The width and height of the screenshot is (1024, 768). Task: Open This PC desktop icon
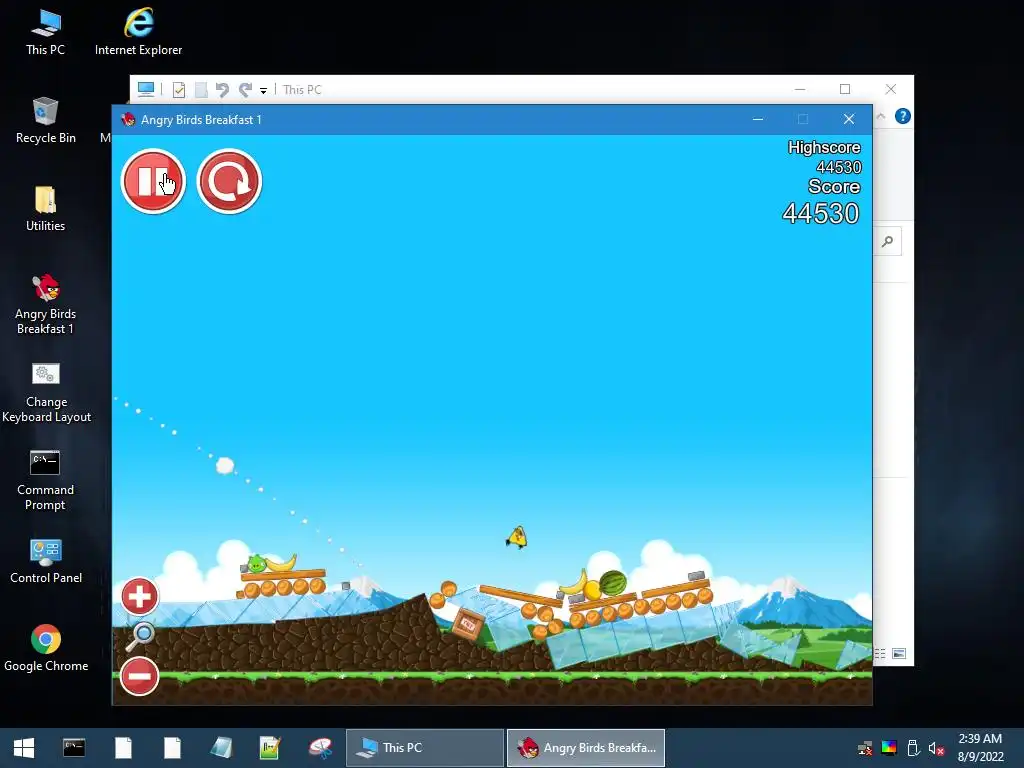45,32
